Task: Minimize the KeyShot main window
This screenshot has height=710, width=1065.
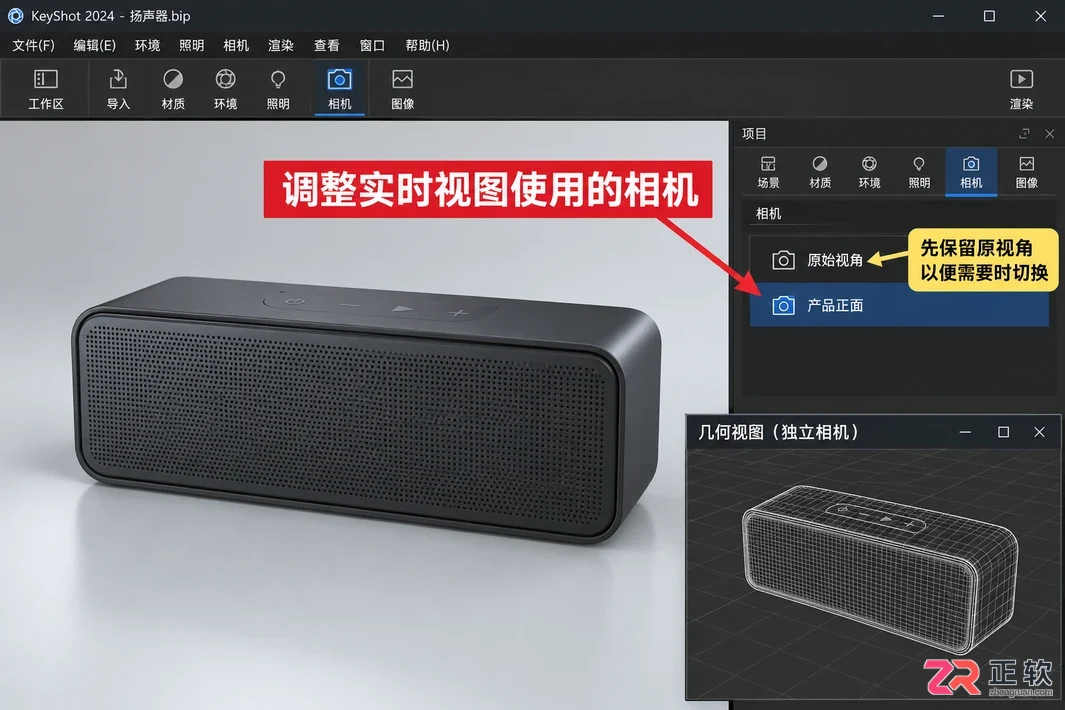Action: [938, 16]
